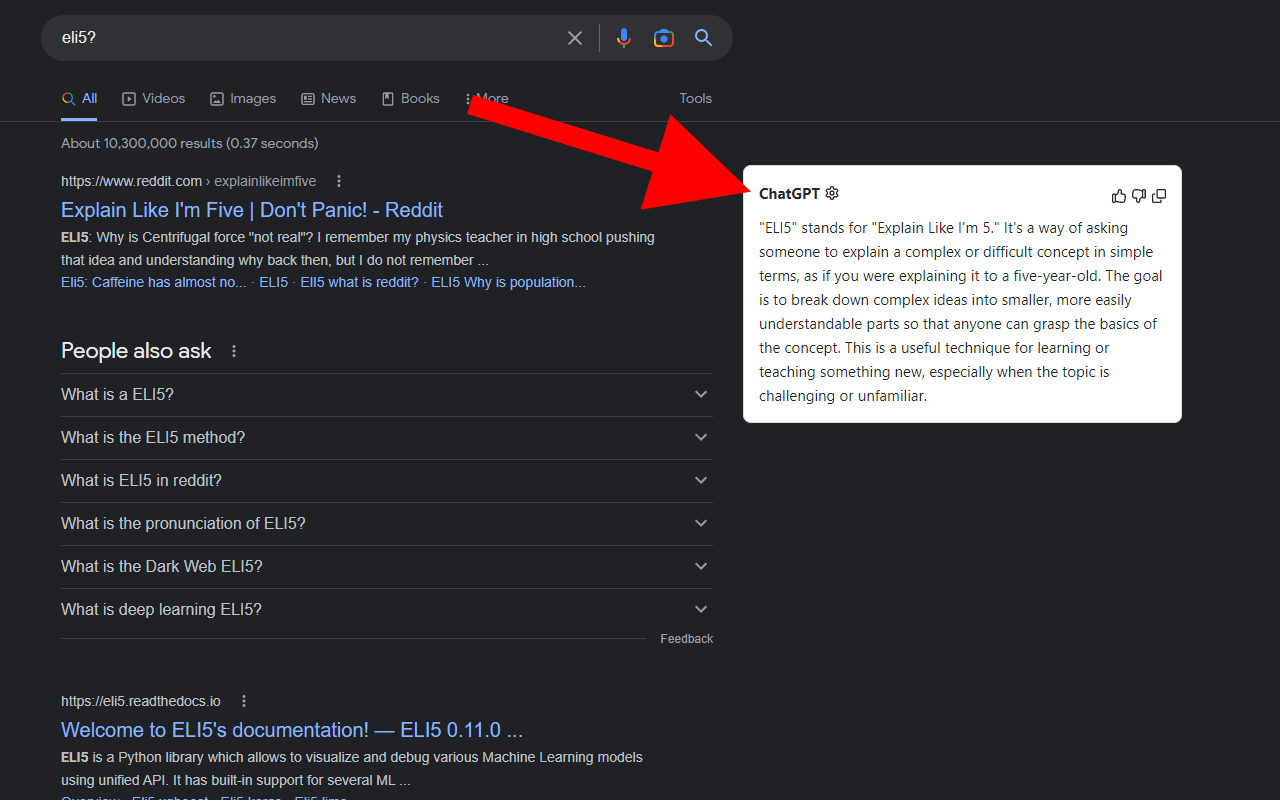Image resolution: width=1280 pixels, height=800 pixels.
Task: Clear the search box with X icon
Action: tap(575, 38)
